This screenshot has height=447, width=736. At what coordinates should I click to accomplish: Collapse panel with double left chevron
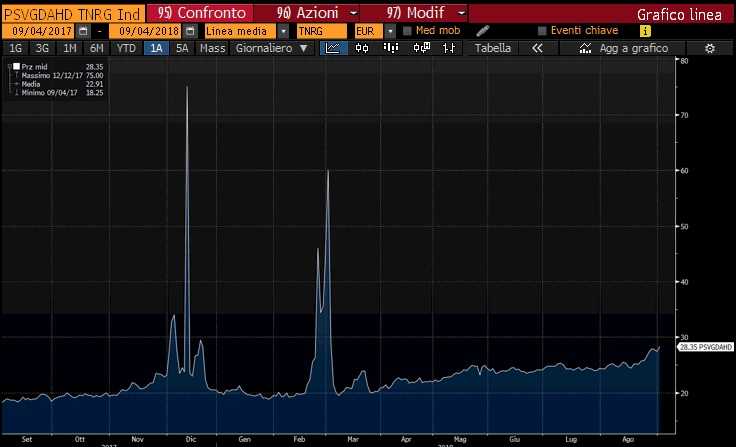point(538,48)
